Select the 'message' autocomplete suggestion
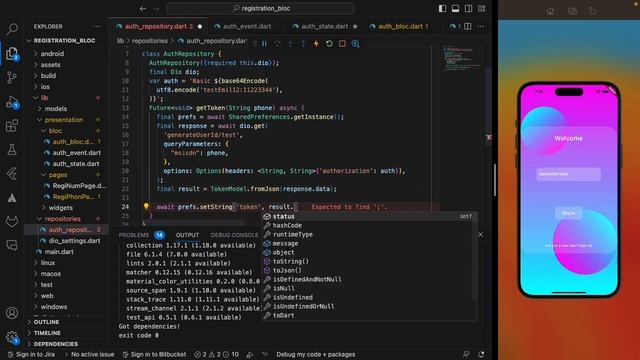 coord(369,243)
